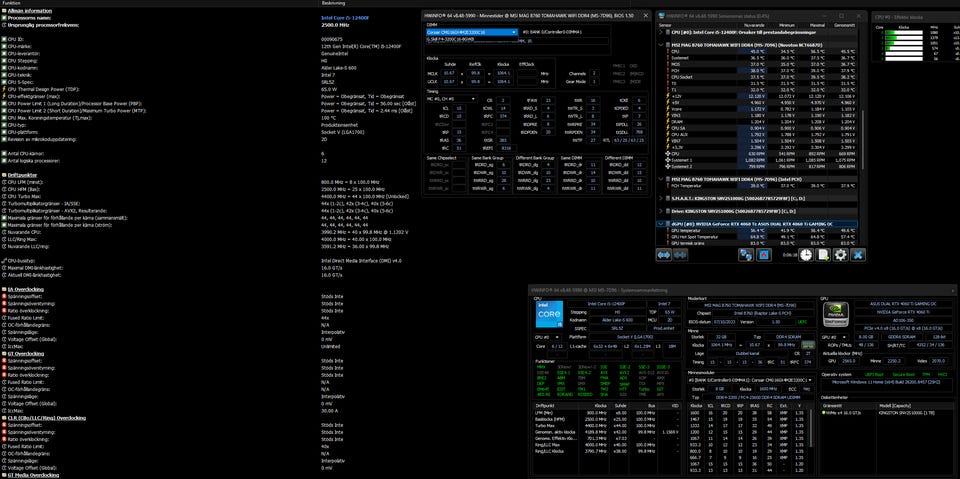Click the 'GPU Hot Spot Temperatur' sensor row
Image resolution: width=960 pixels, height=479 pixels.
click(759, 236)
